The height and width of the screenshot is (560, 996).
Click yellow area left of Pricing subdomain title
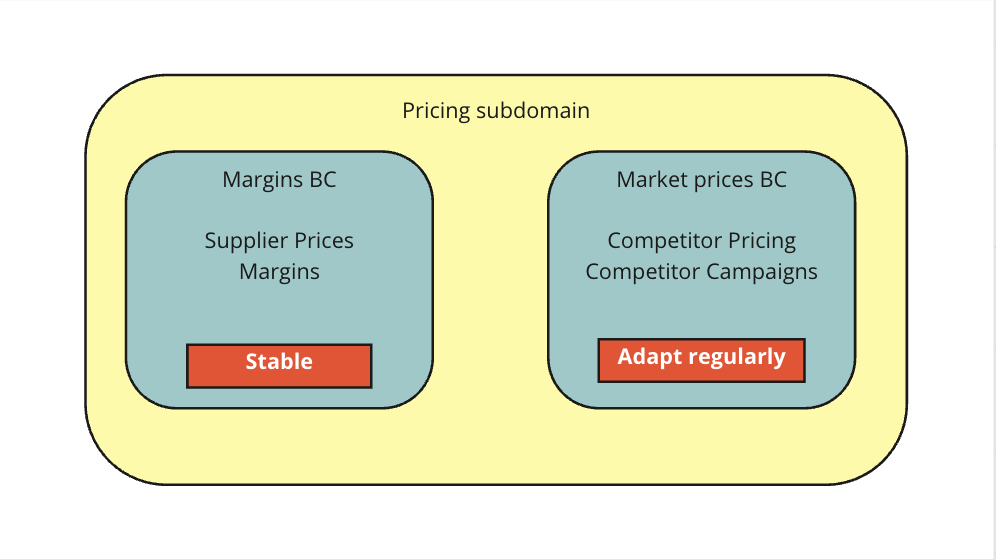click(x=250, y=111)
